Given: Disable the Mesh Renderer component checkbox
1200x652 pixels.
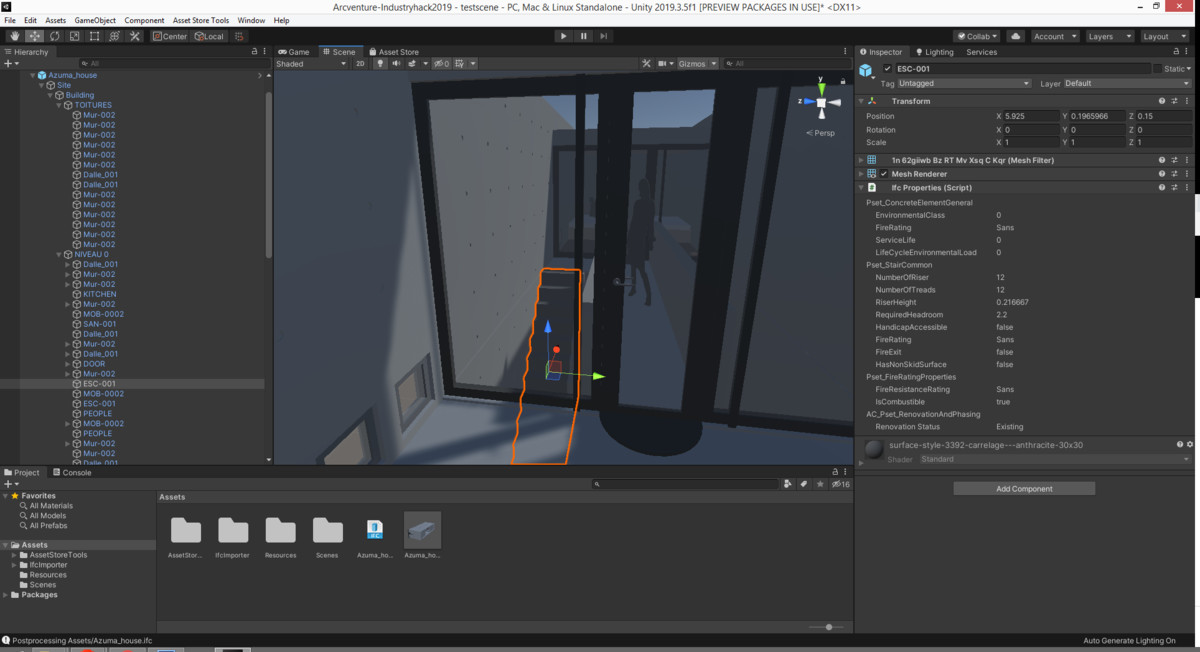Looking at the screenshot, I should click(884, 174).
